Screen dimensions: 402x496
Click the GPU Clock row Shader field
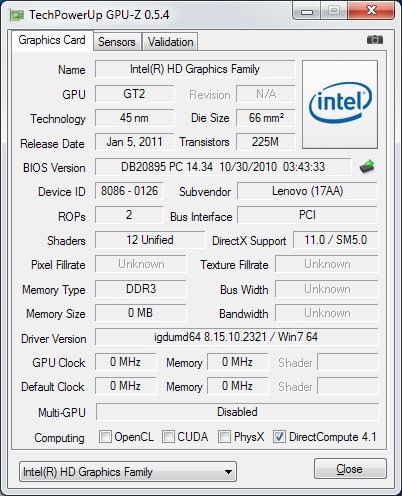(x=348, y=362)
